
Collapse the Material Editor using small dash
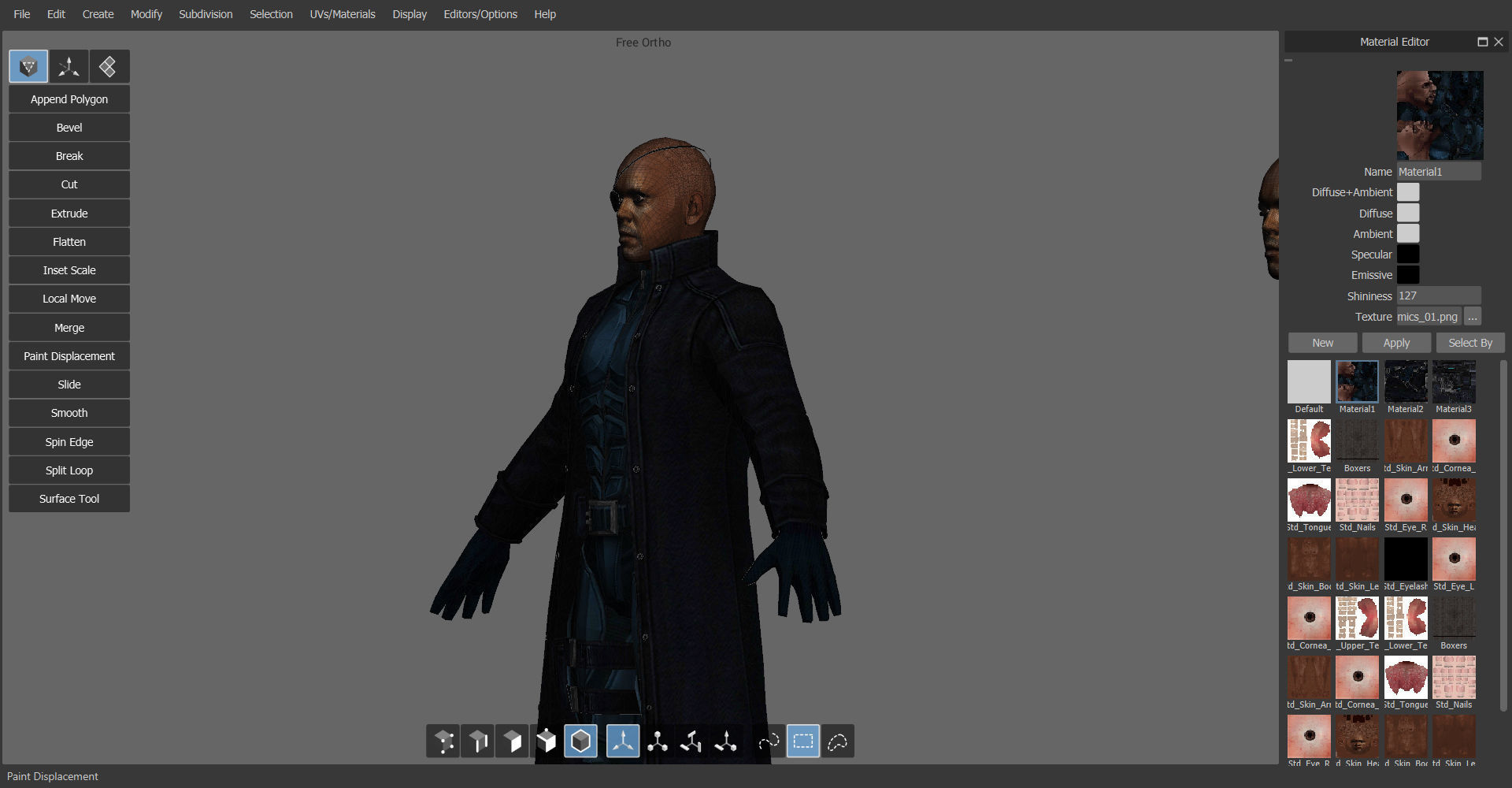pos(1288,60)
